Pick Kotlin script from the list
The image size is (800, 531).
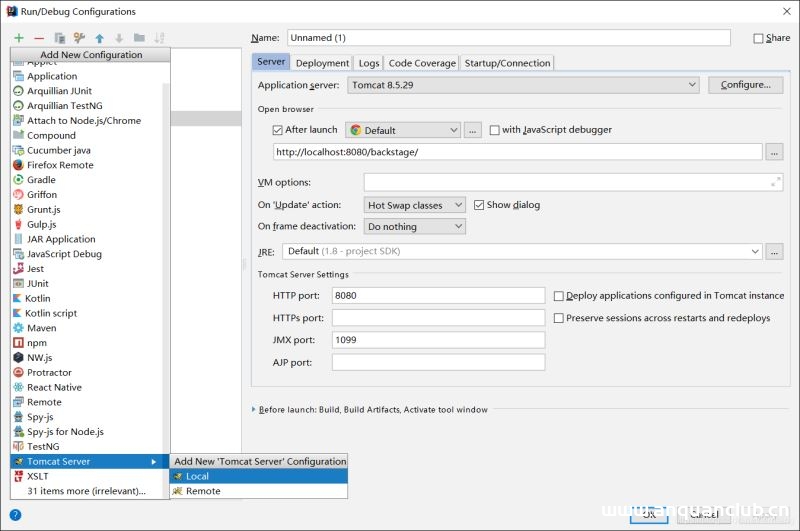tap(51, 313)
